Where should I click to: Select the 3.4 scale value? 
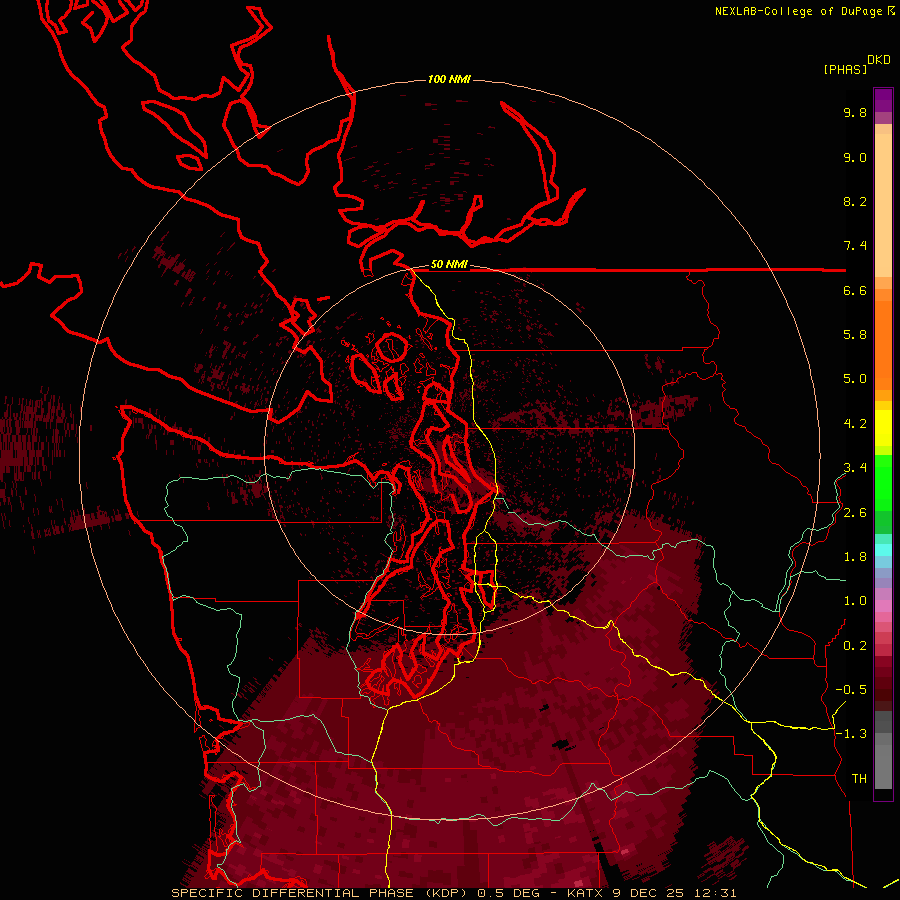[855, 468]
